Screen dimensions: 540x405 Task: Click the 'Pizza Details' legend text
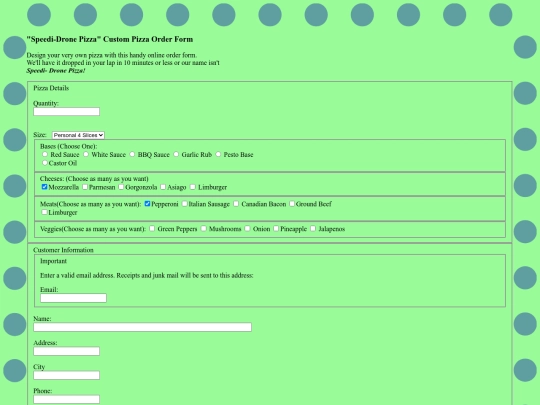coord(51,88)
